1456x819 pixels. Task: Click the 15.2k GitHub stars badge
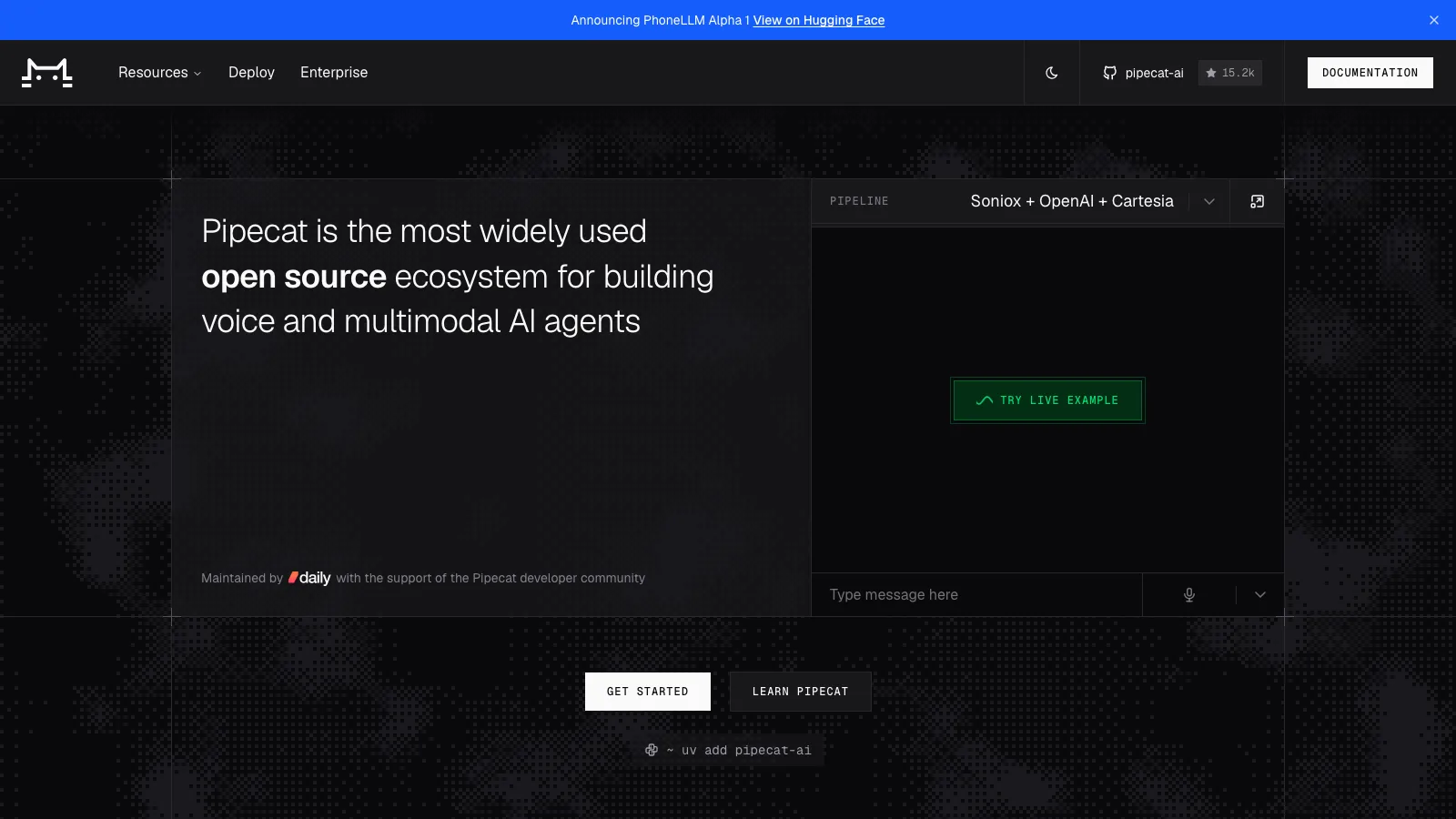[x=1230, y=73]
